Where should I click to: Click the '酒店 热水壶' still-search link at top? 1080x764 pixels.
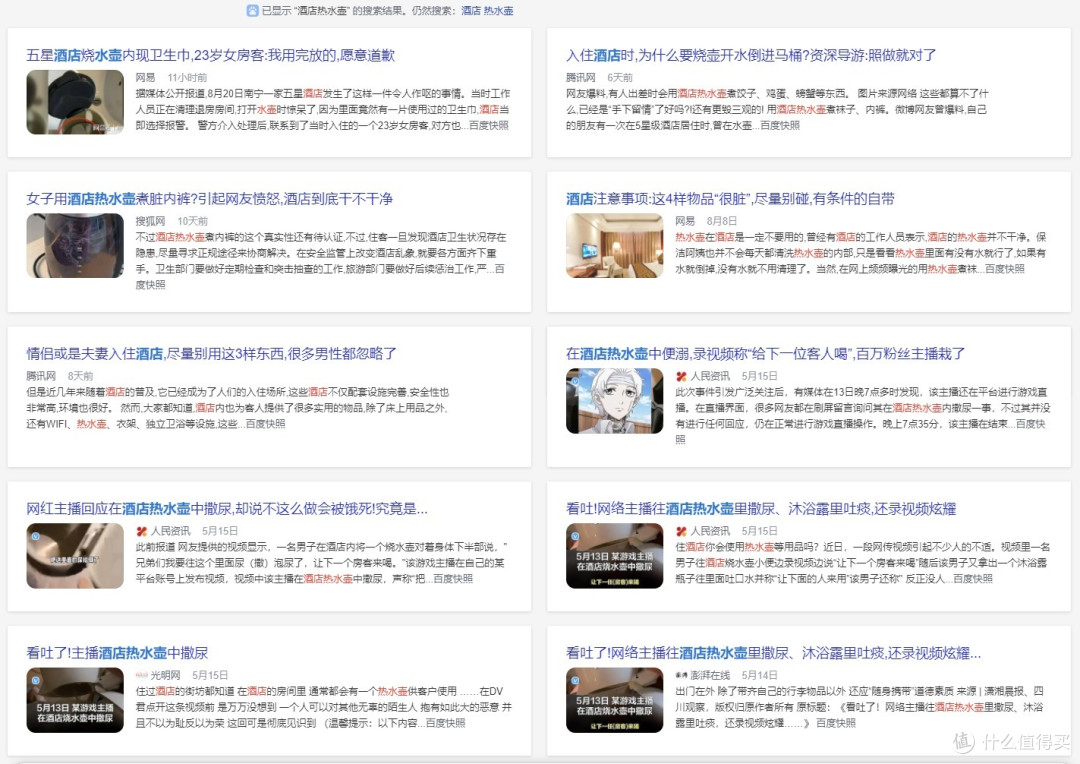[x=487, y=10]
